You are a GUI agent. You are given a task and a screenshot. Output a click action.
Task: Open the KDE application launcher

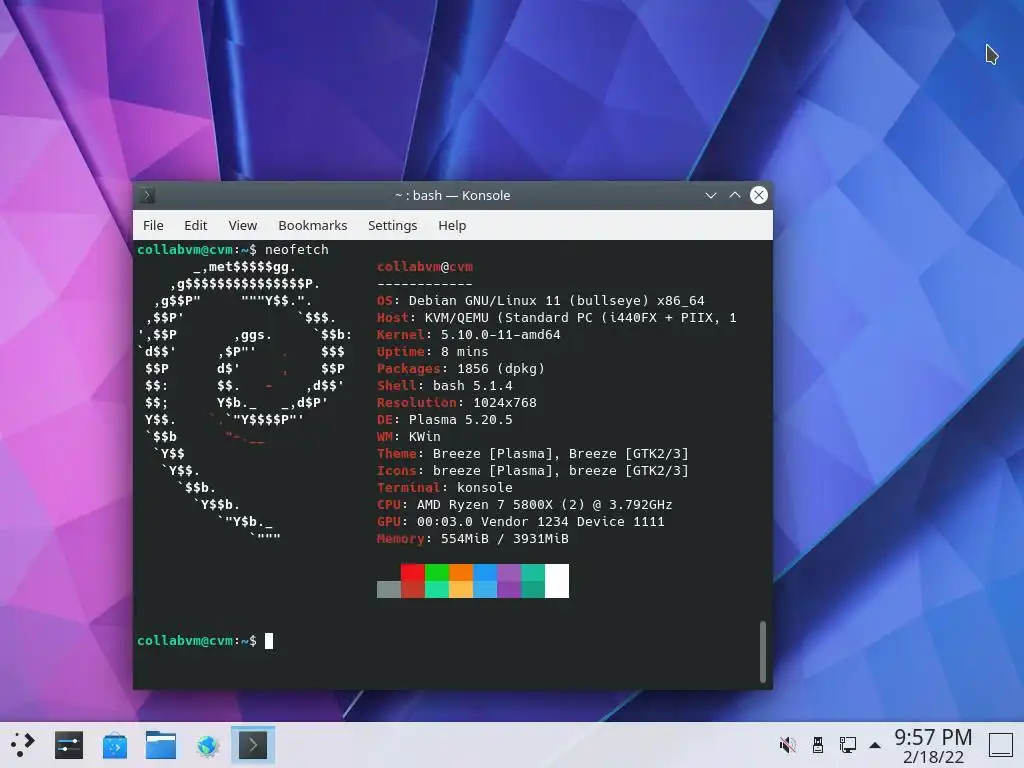pyautogui.click(x=23, y=744)
